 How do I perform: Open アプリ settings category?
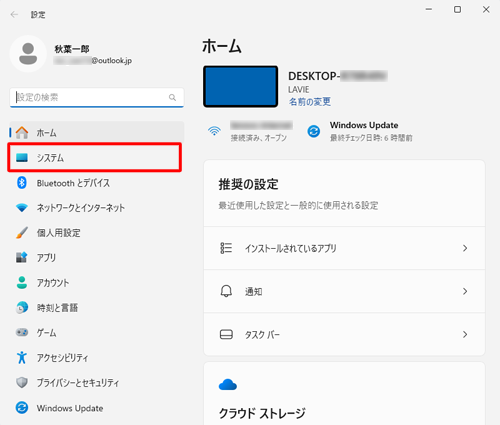pyautogui.click(x=96, y=257)
